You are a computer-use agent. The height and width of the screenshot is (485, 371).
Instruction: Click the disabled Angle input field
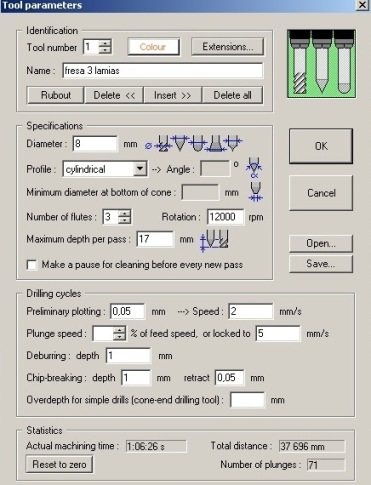[215, 169]
